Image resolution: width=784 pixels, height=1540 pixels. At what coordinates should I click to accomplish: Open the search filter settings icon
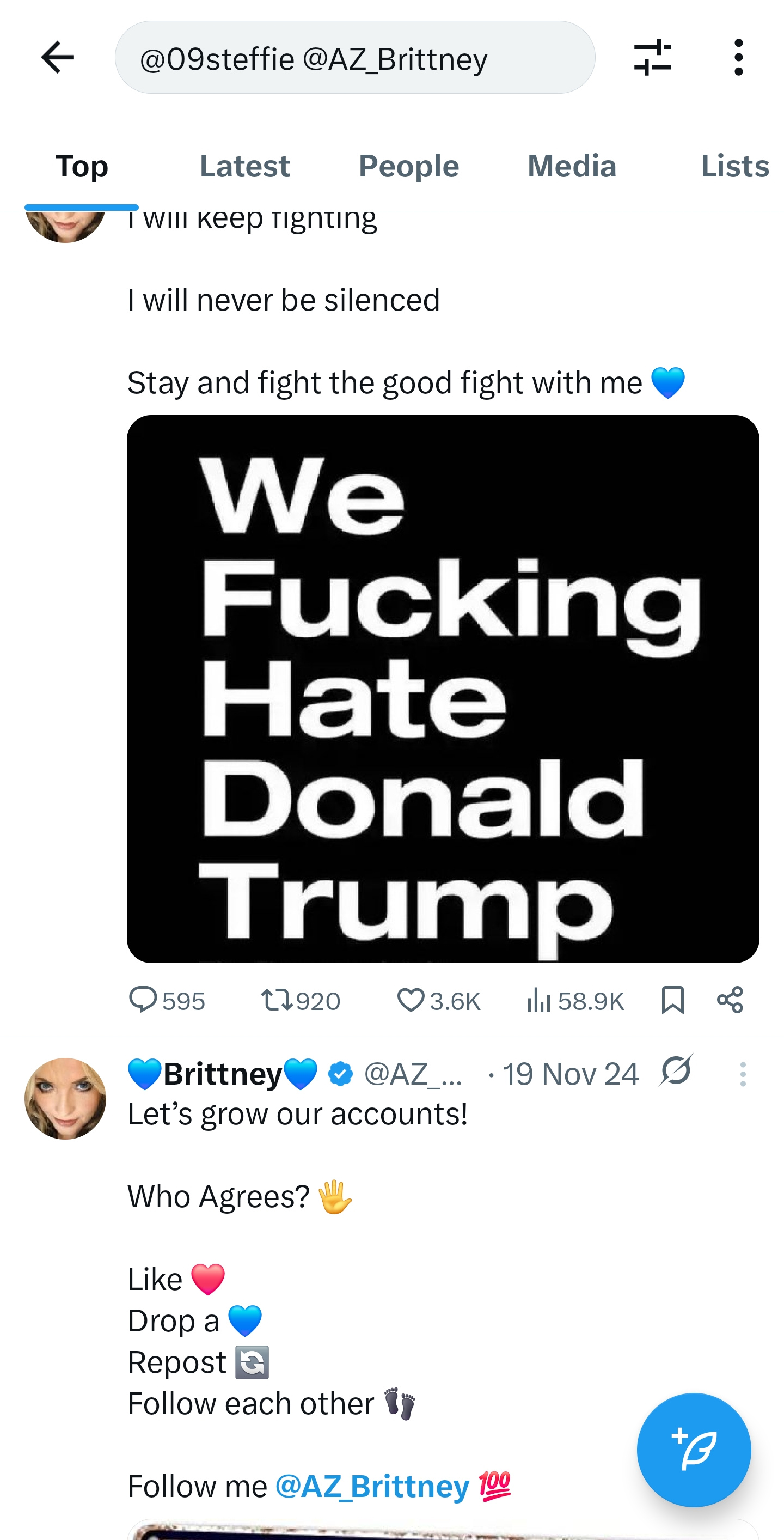(652, 58)
